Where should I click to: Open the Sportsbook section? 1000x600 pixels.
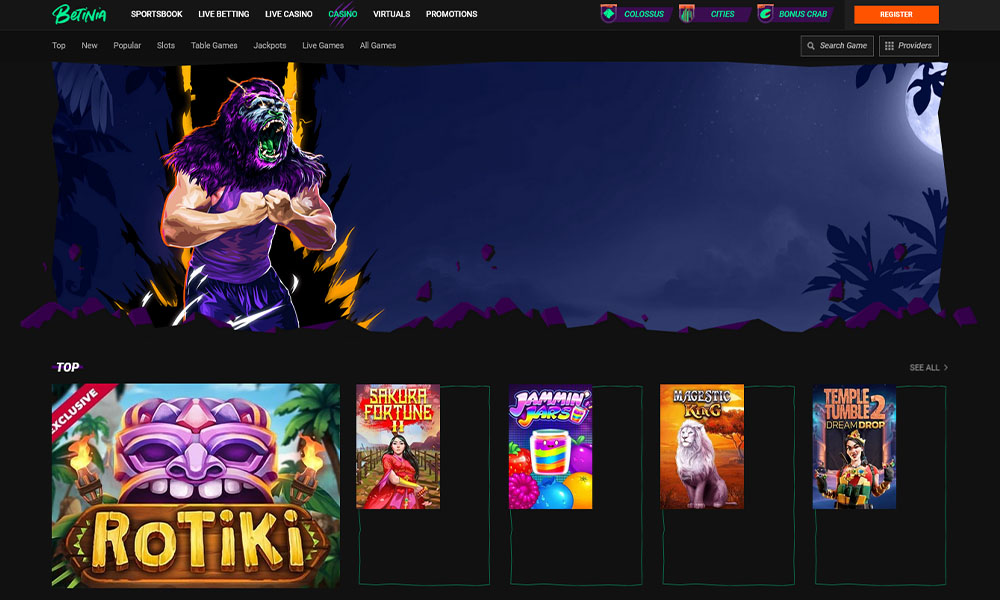[x=156, y=14]
